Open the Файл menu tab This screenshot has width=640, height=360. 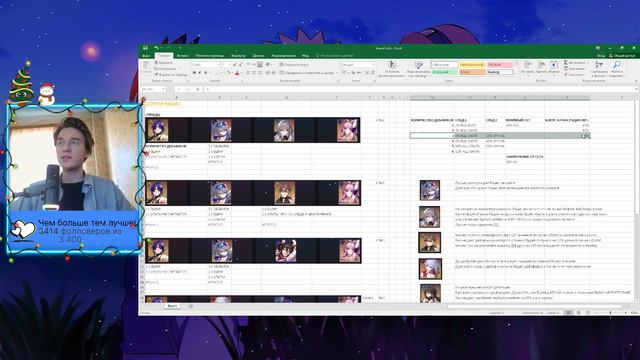tap(146, 56)
